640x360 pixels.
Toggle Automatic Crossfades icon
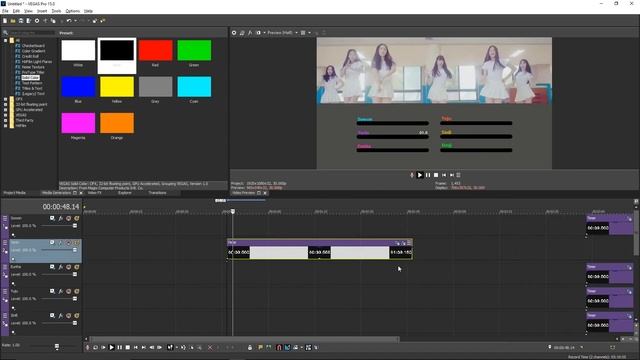[287, 347]
